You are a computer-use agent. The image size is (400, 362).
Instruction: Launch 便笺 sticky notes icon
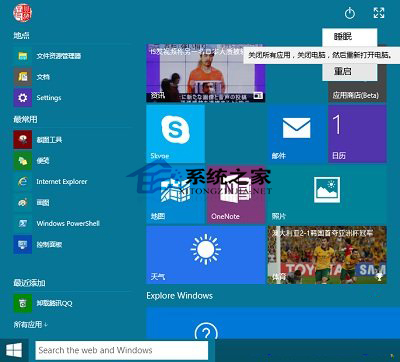[x=23, y=160]
